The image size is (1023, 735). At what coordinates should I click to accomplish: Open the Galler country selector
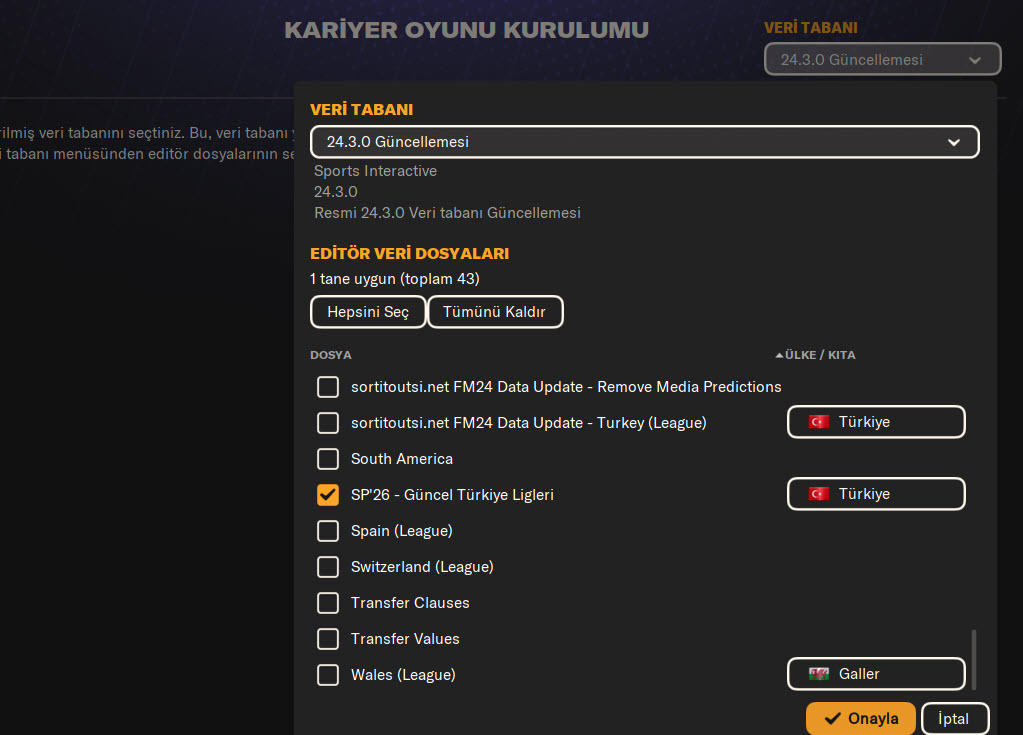[876, 674]
